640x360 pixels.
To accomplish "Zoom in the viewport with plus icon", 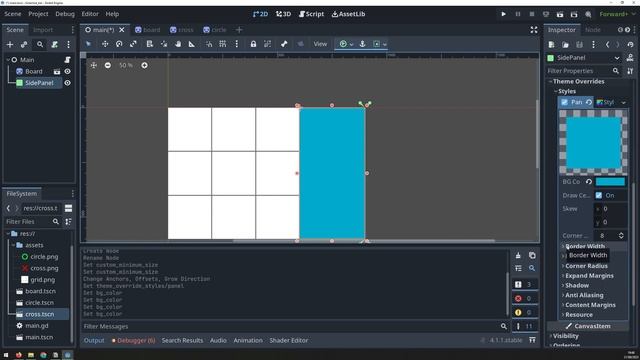I will pos(144,65).
